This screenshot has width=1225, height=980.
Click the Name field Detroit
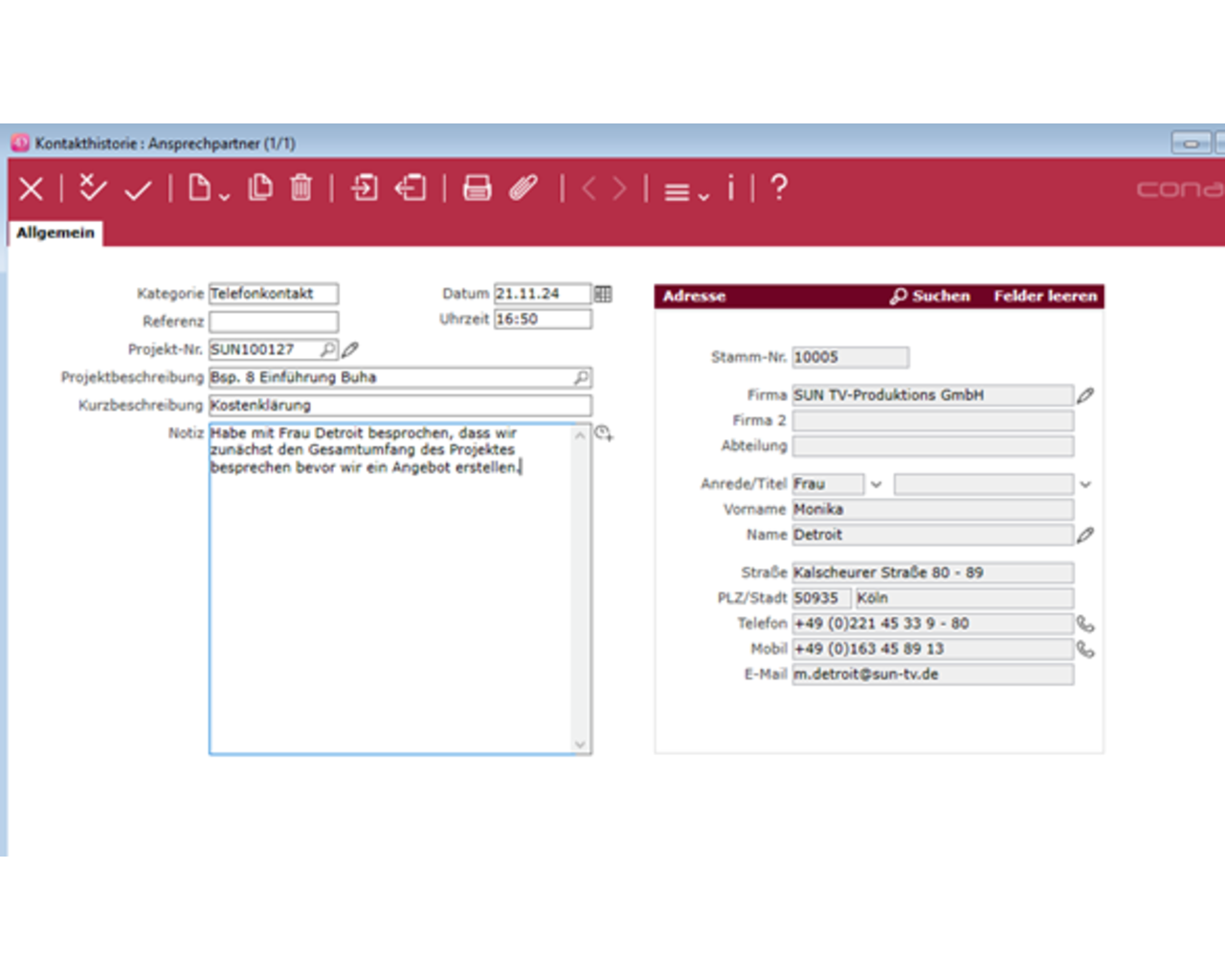pyautogui.click(x=933, y=534)
